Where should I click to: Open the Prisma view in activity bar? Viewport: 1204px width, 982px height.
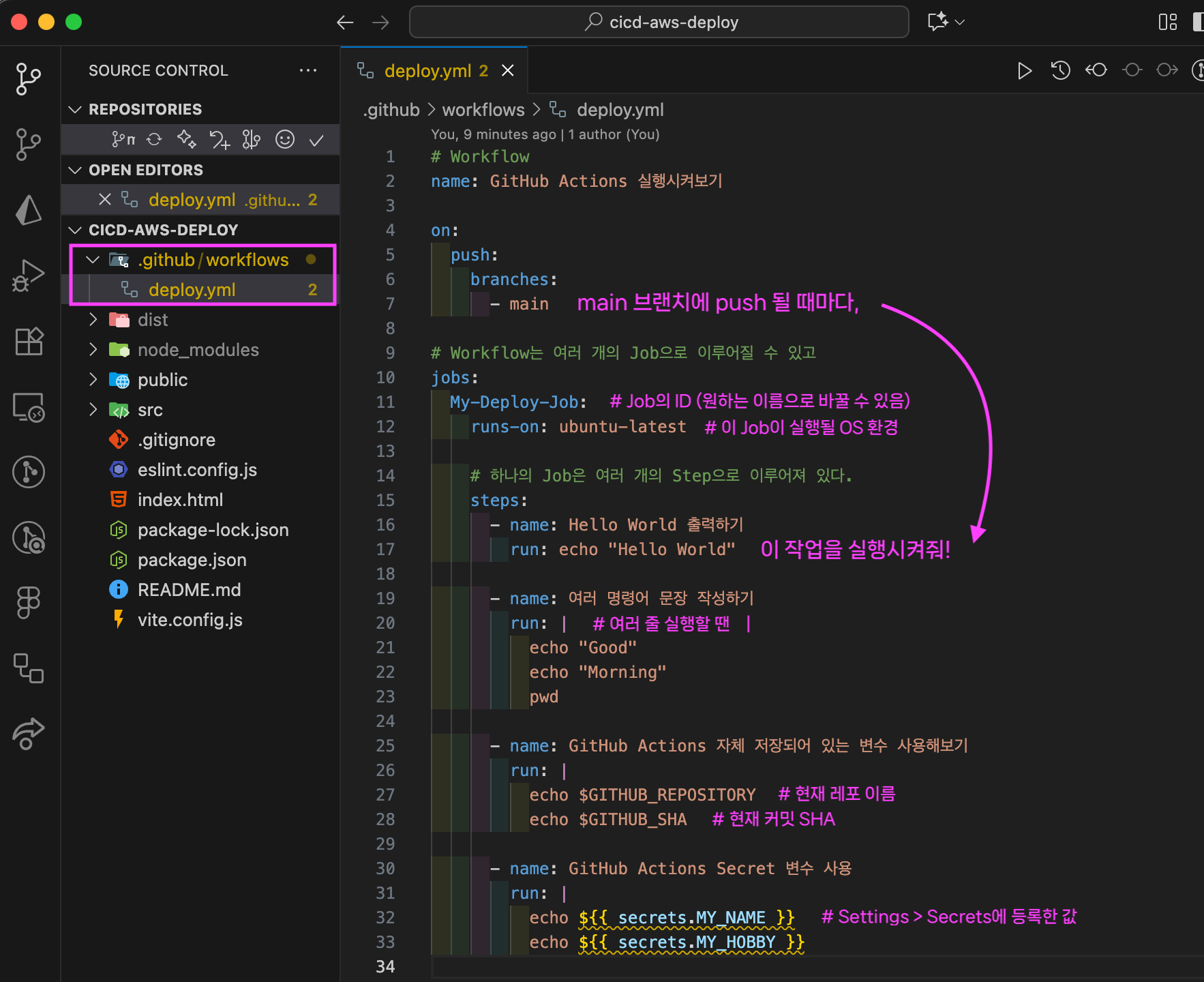click(29, 210)
